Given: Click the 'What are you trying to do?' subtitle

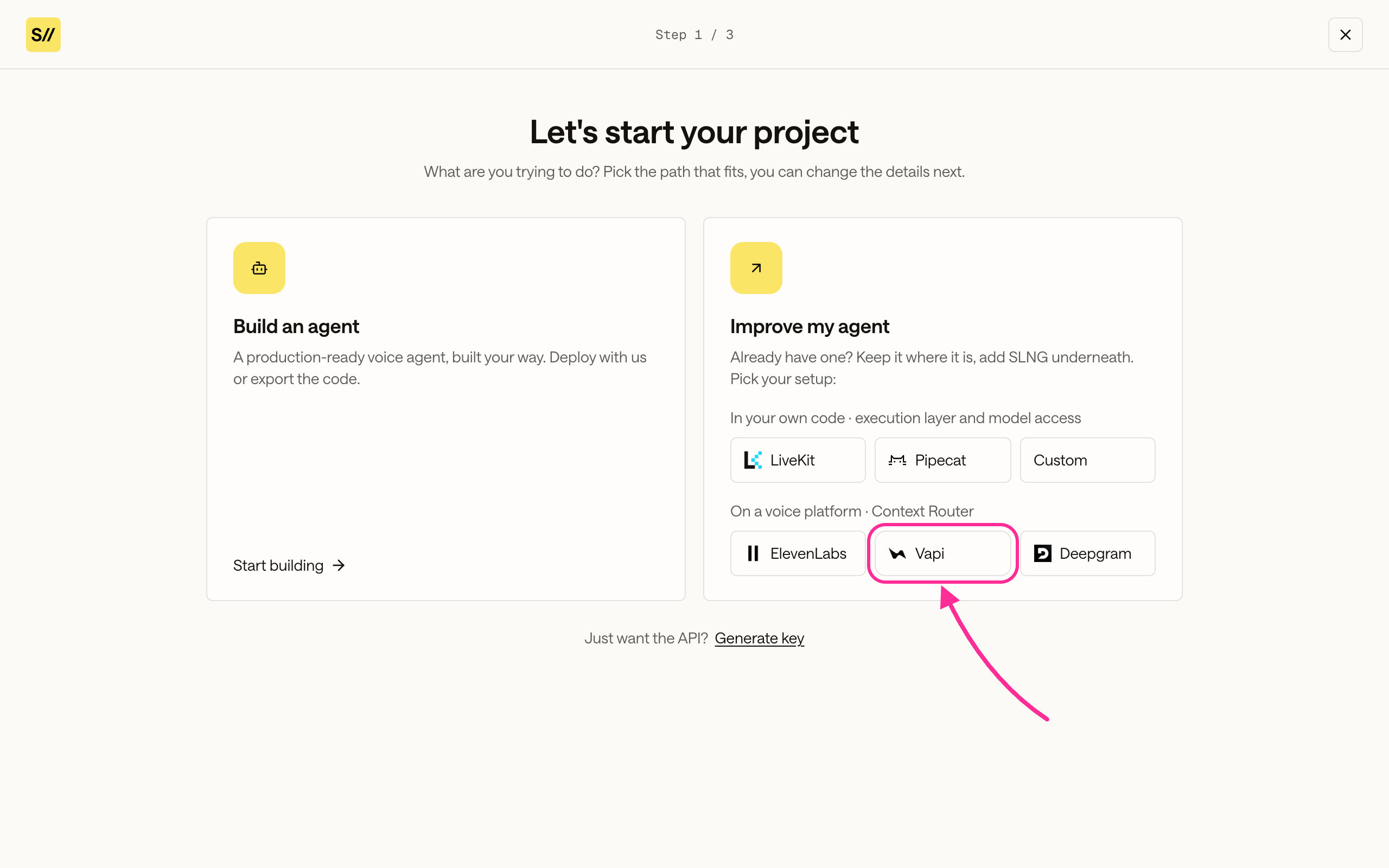Looking at the screenshot, I should [694, 171].
